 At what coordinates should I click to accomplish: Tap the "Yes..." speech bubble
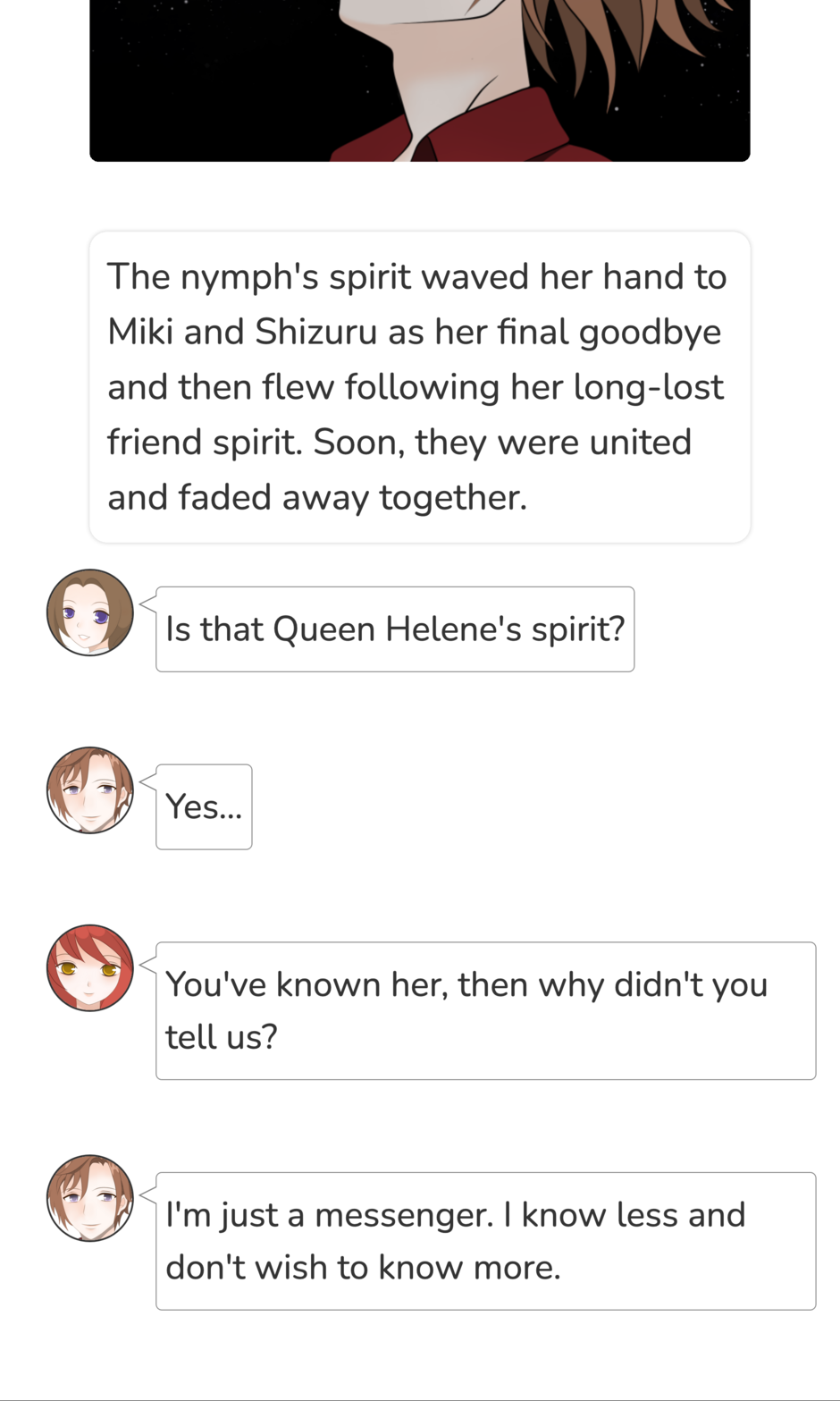[204, 806]
